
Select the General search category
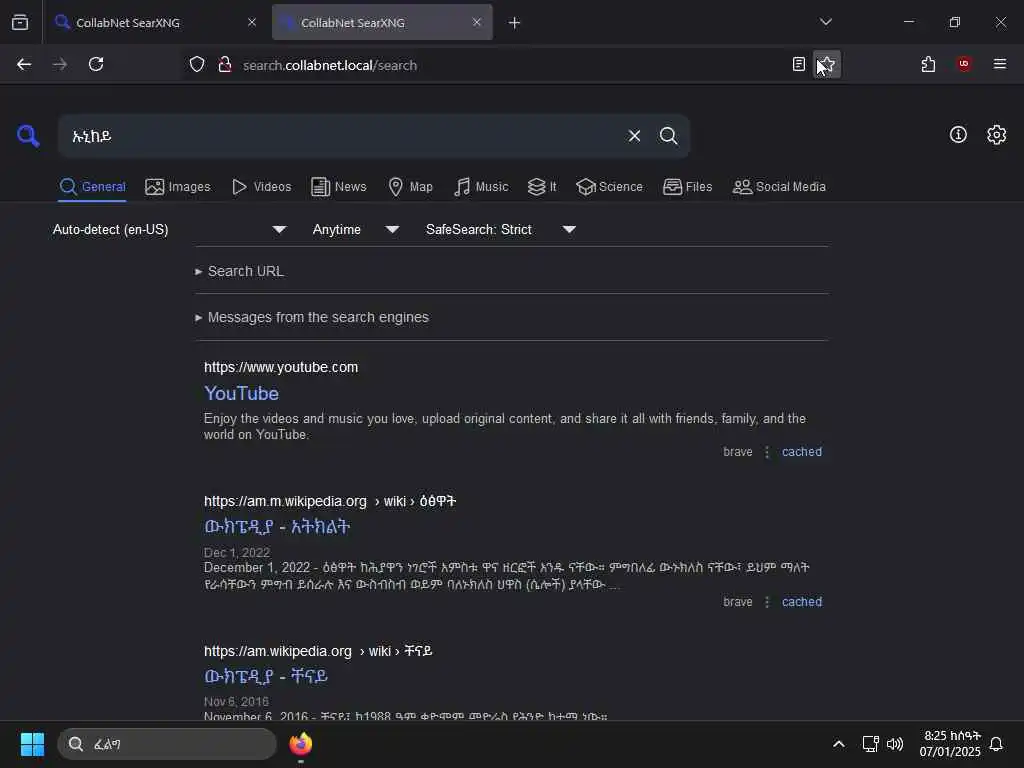92,187
